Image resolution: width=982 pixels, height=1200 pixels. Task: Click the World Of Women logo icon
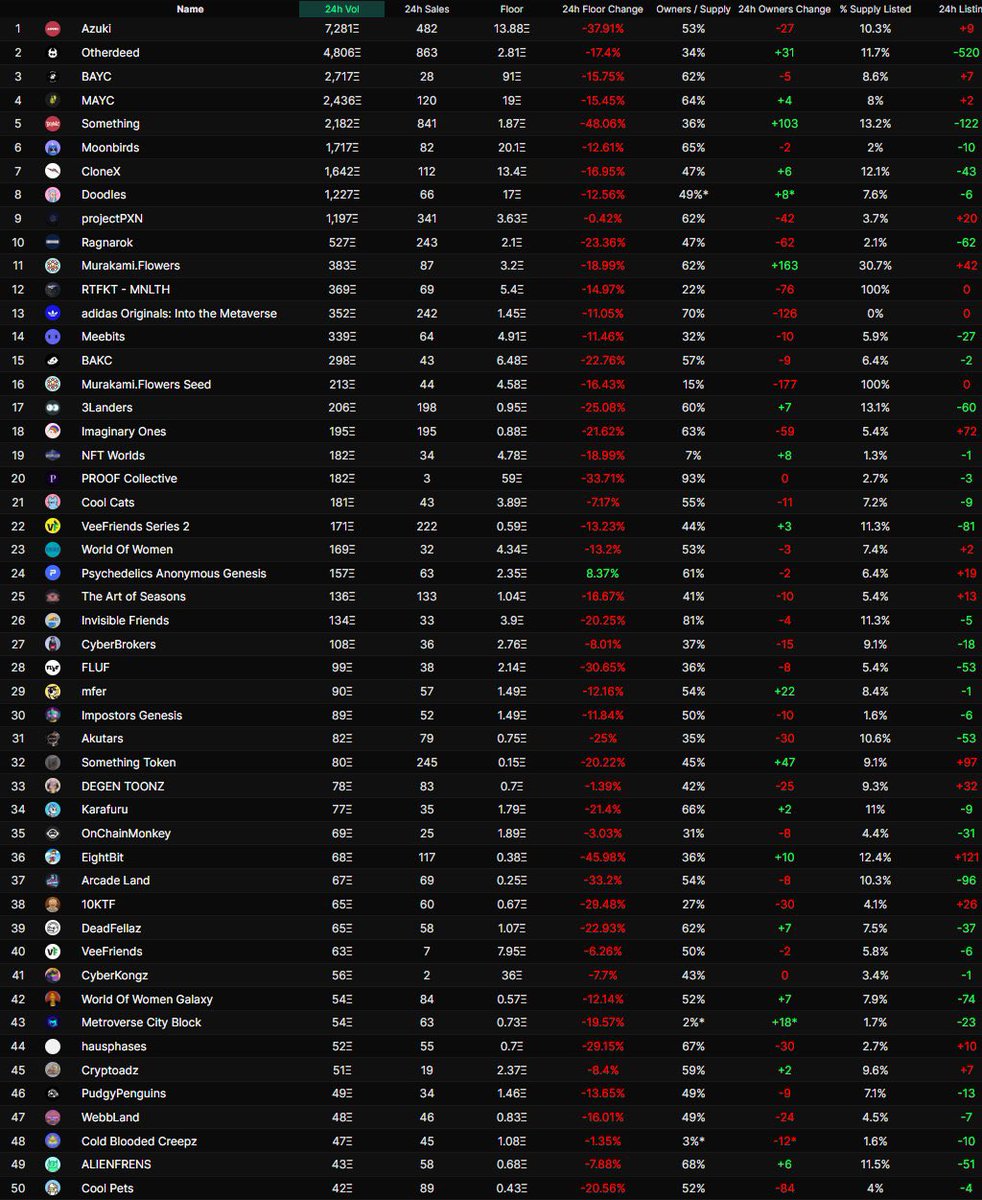[x=53, y=550]
